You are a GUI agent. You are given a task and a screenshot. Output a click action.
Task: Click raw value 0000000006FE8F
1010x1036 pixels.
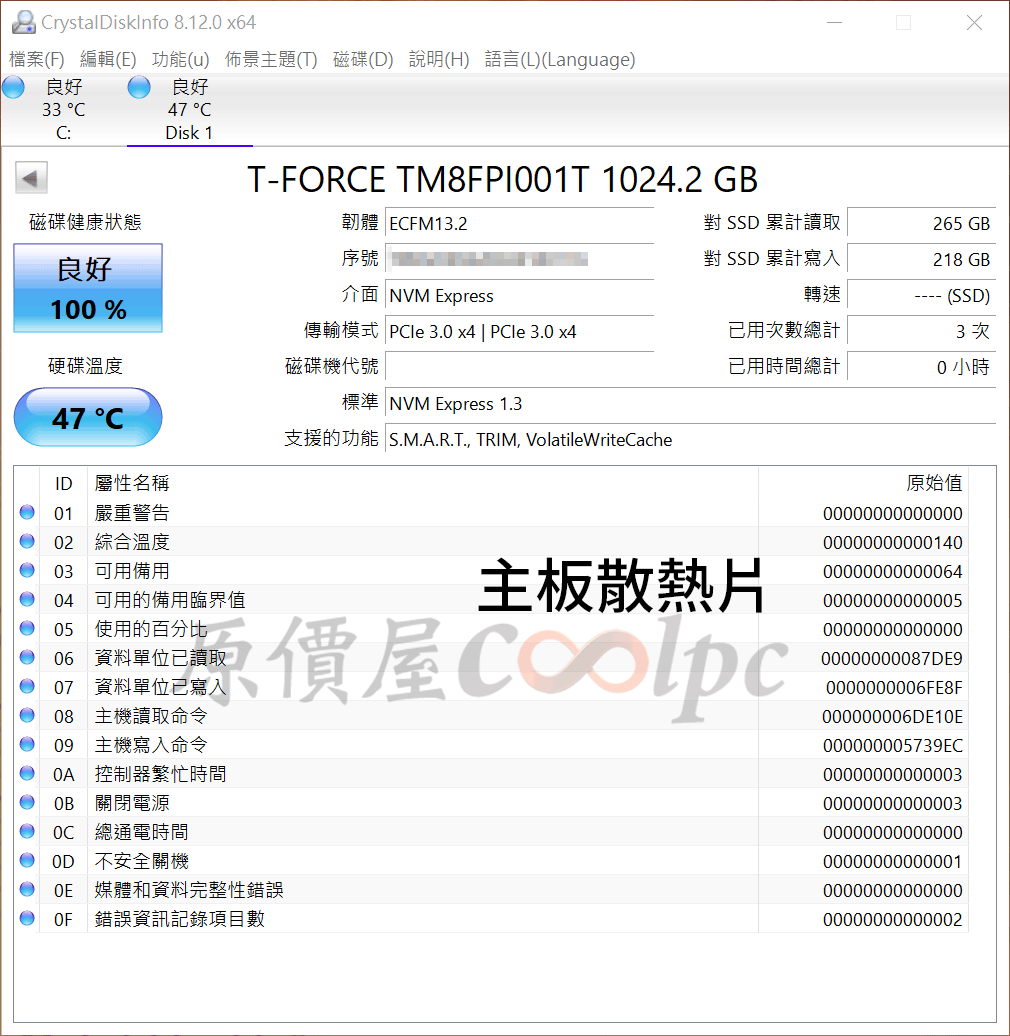(x=894, y=688)
